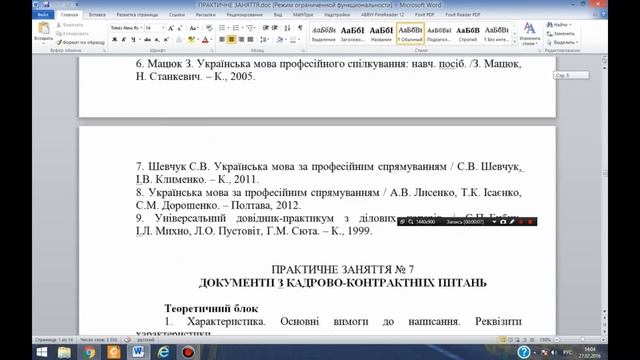Click the Decrease Indent icon
The width and height of the screenshot is (640, 360).
coord(265,28)
